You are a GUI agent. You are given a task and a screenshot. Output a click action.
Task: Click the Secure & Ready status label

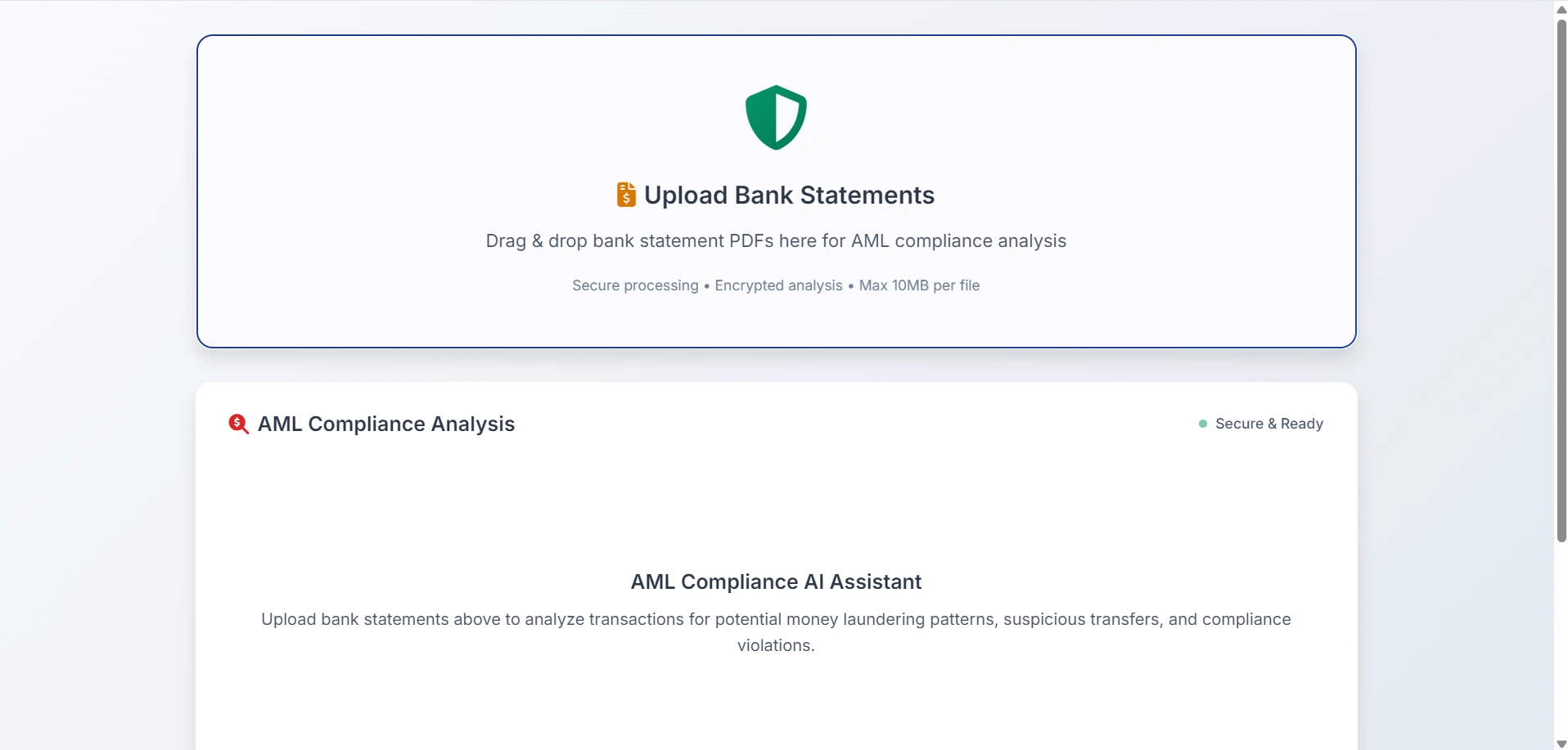[x=1268, y=424]
